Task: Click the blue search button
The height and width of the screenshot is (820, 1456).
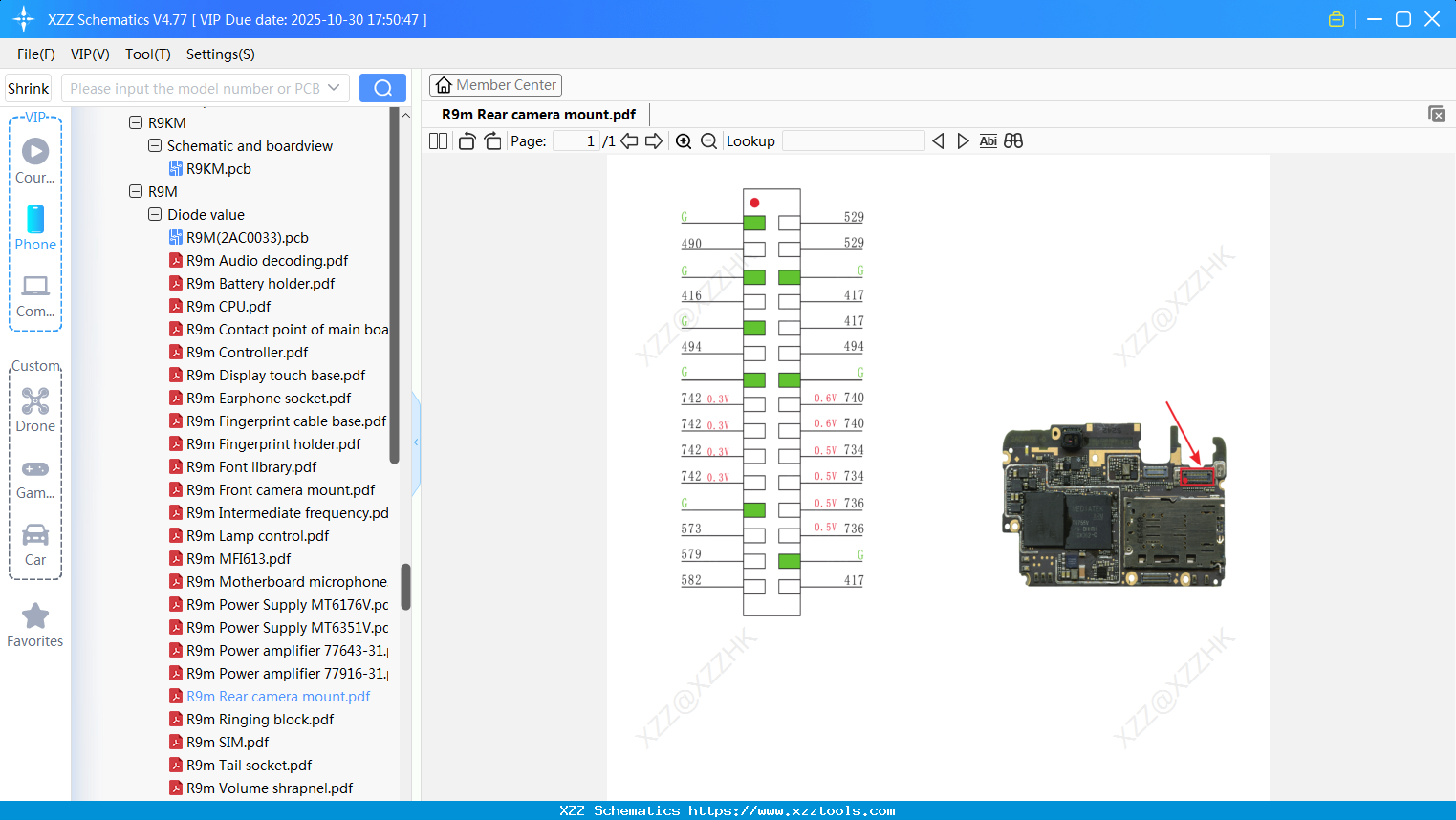Action: click(x=382, y=88)
